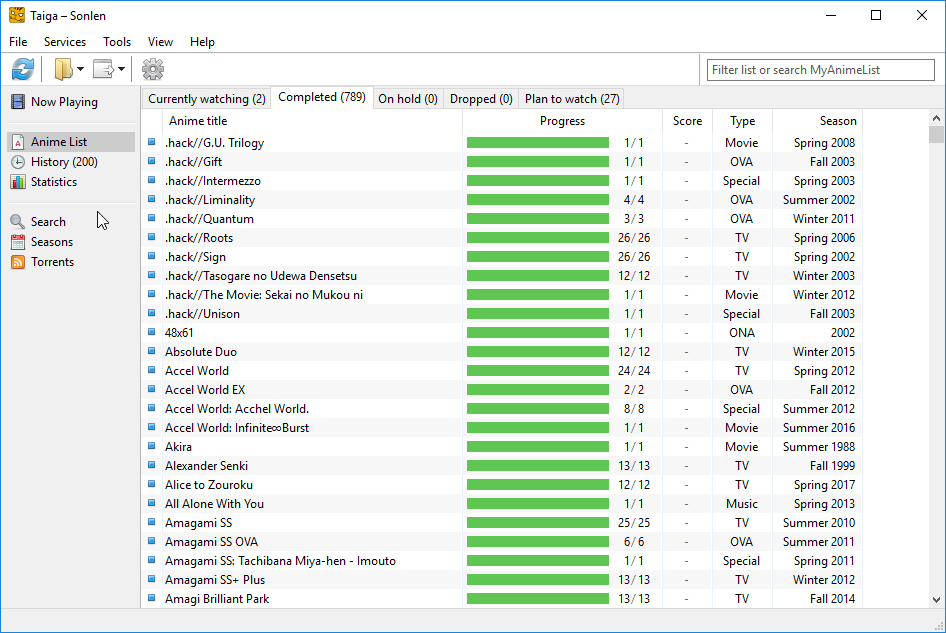Image resolution: width=946 pixels, height=633 pixels.
Task: Sort by Type column header
Action: point(742,121)
